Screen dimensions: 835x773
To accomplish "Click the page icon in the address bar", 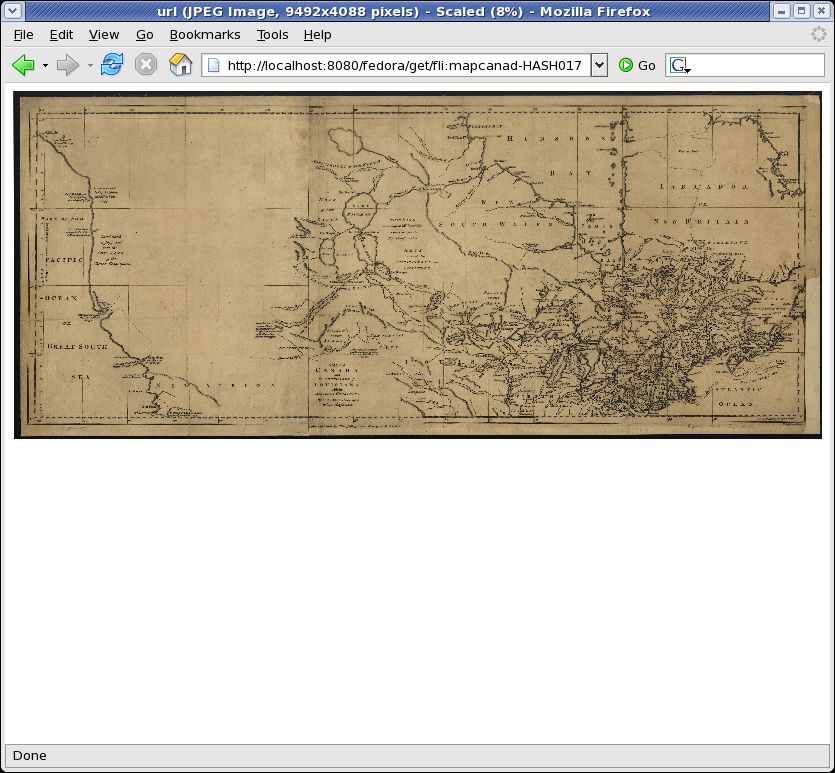I will (214, 65).
